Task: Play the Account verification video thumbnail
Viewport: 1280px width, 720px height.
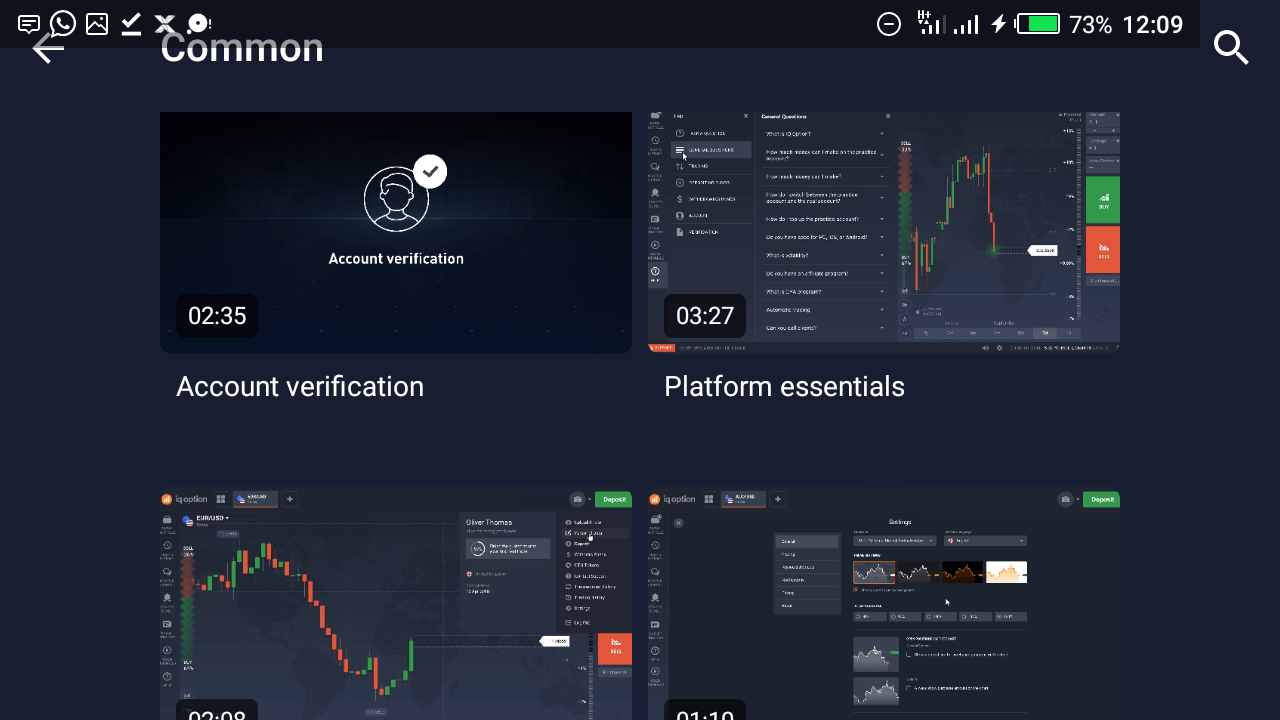Action: tap(396, 232)
